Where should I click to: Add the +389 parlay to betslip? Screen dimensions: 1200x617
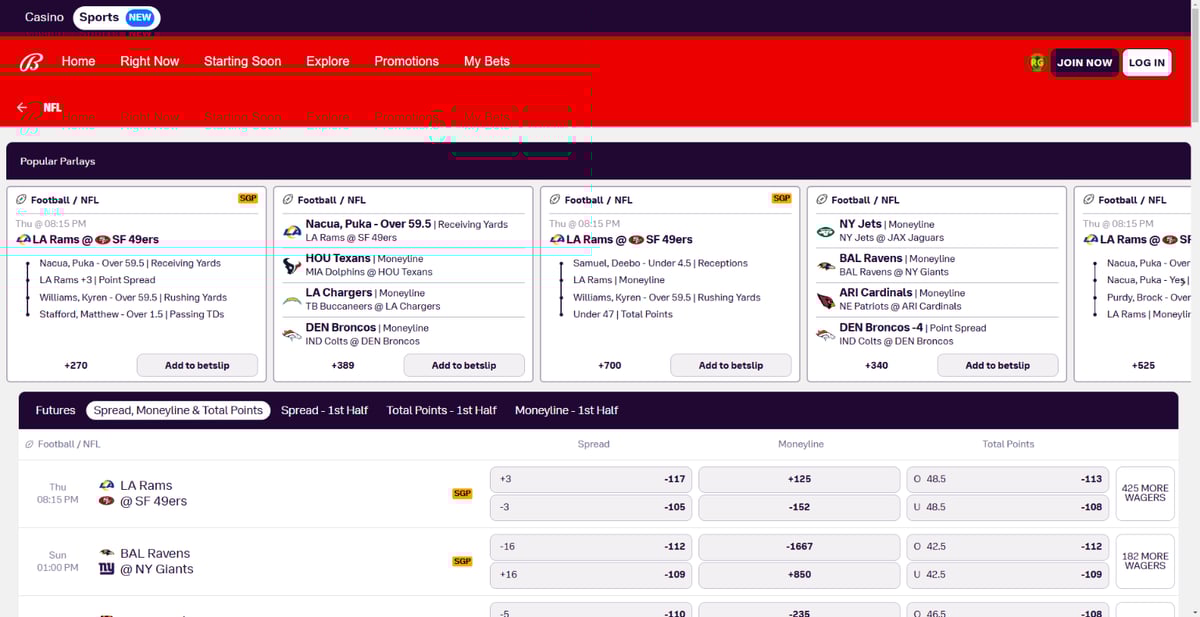click(x=464, y=365)
